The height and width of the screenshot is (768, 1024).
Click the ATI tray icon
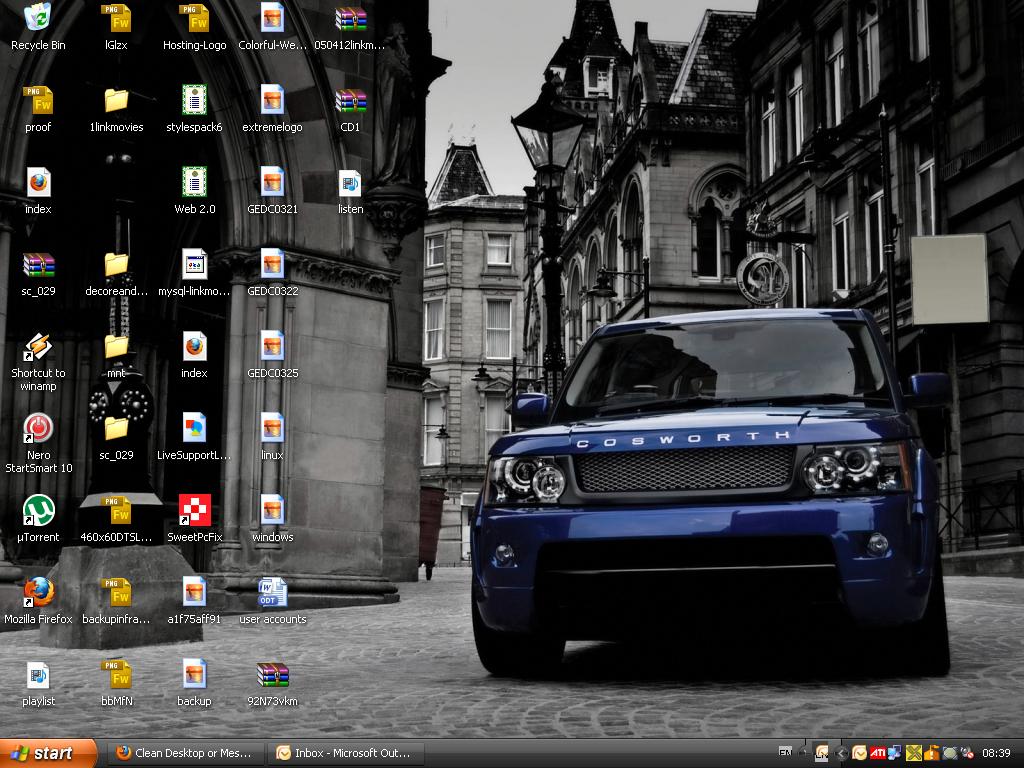(877, 753)
